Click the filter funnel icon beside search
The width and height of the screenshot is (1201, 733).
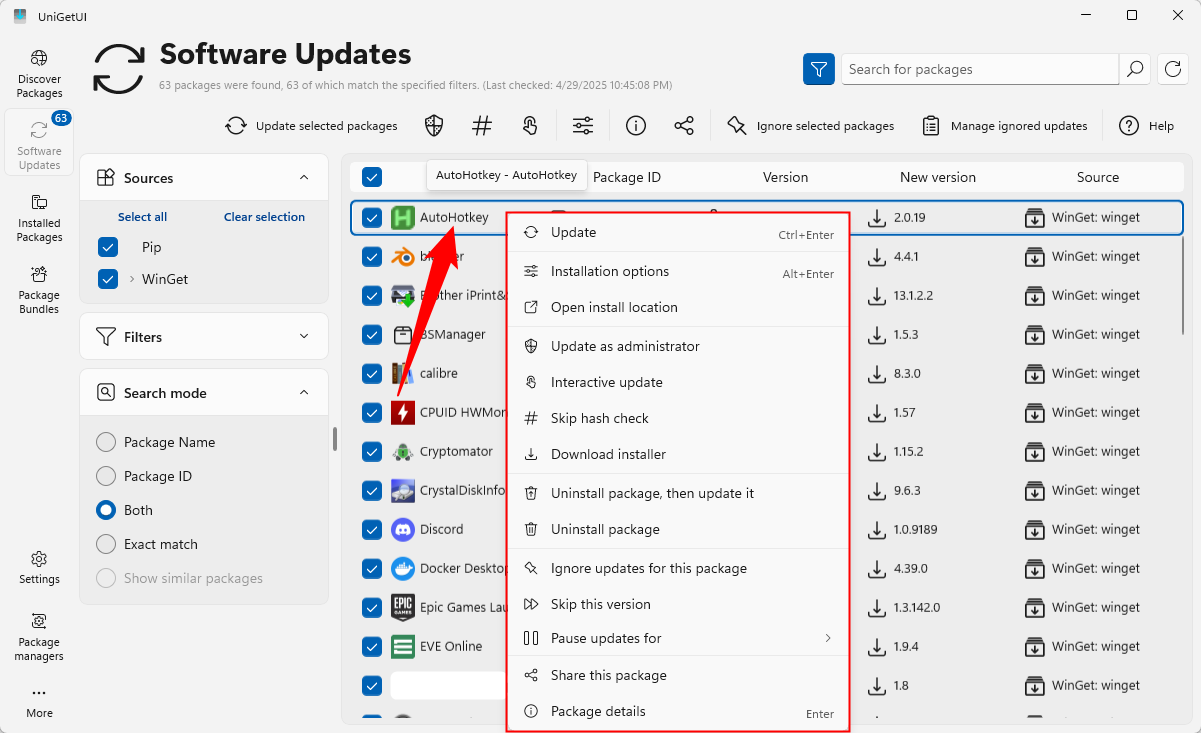click(x=819, y=69)
